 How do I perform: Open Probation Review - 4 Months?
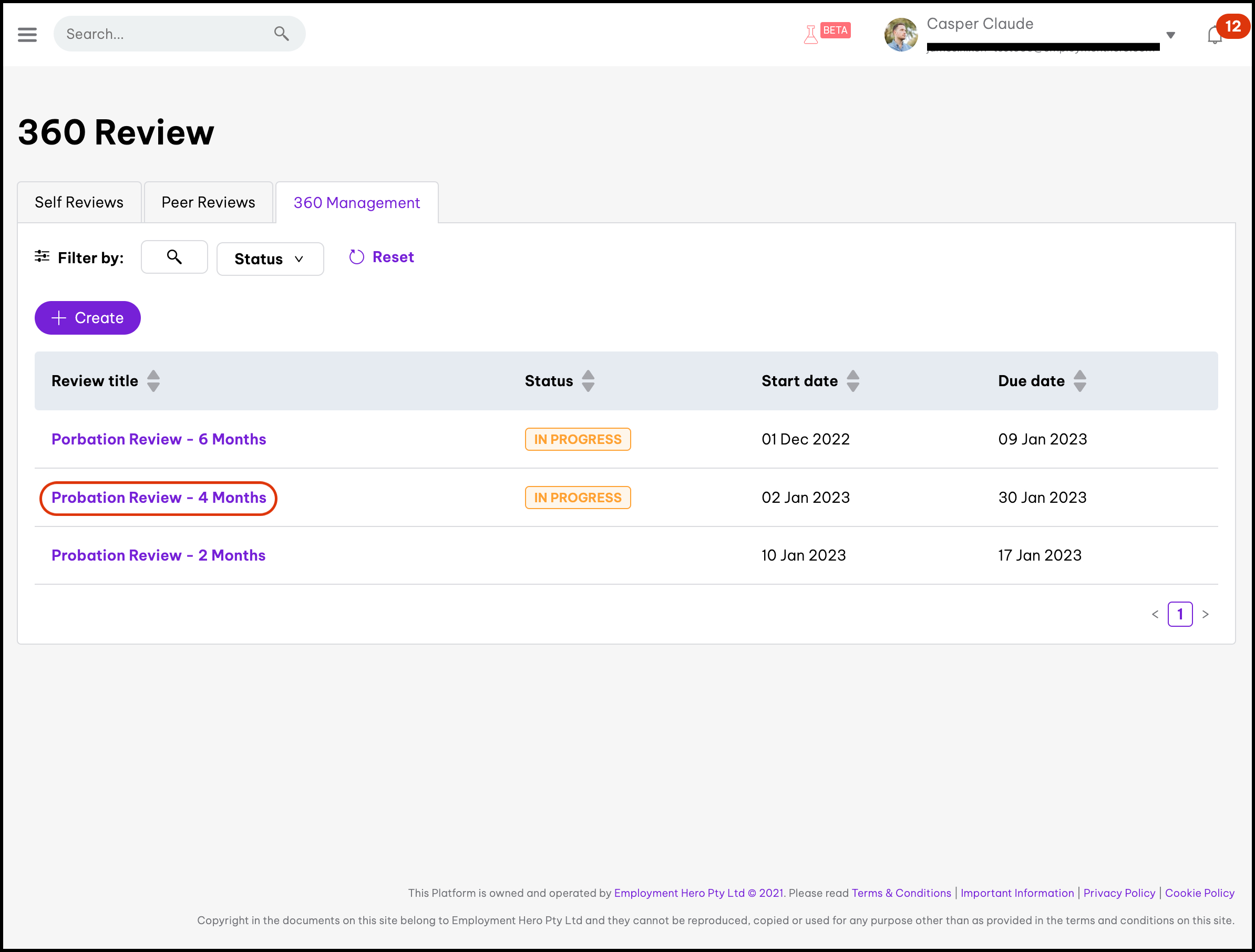click(158, 498)
